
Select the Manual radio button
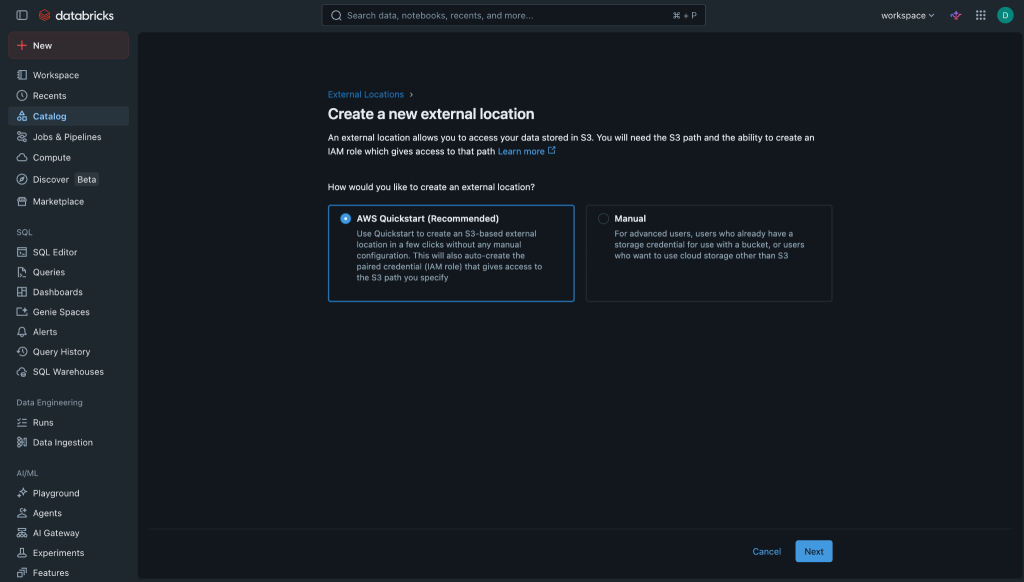tap(603, 219)
